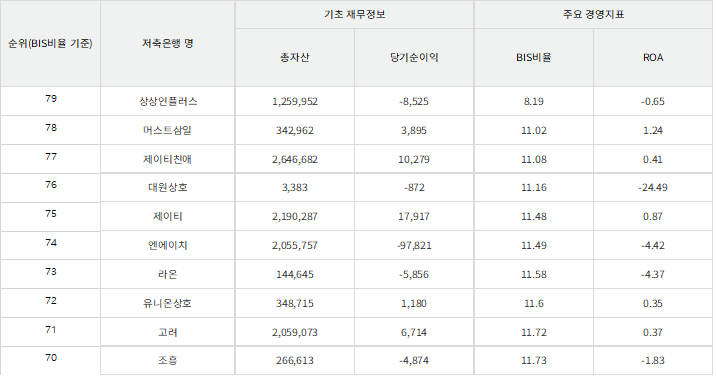Click net income value 6,714
The image size is (716, 378).
tap(414, 333)
